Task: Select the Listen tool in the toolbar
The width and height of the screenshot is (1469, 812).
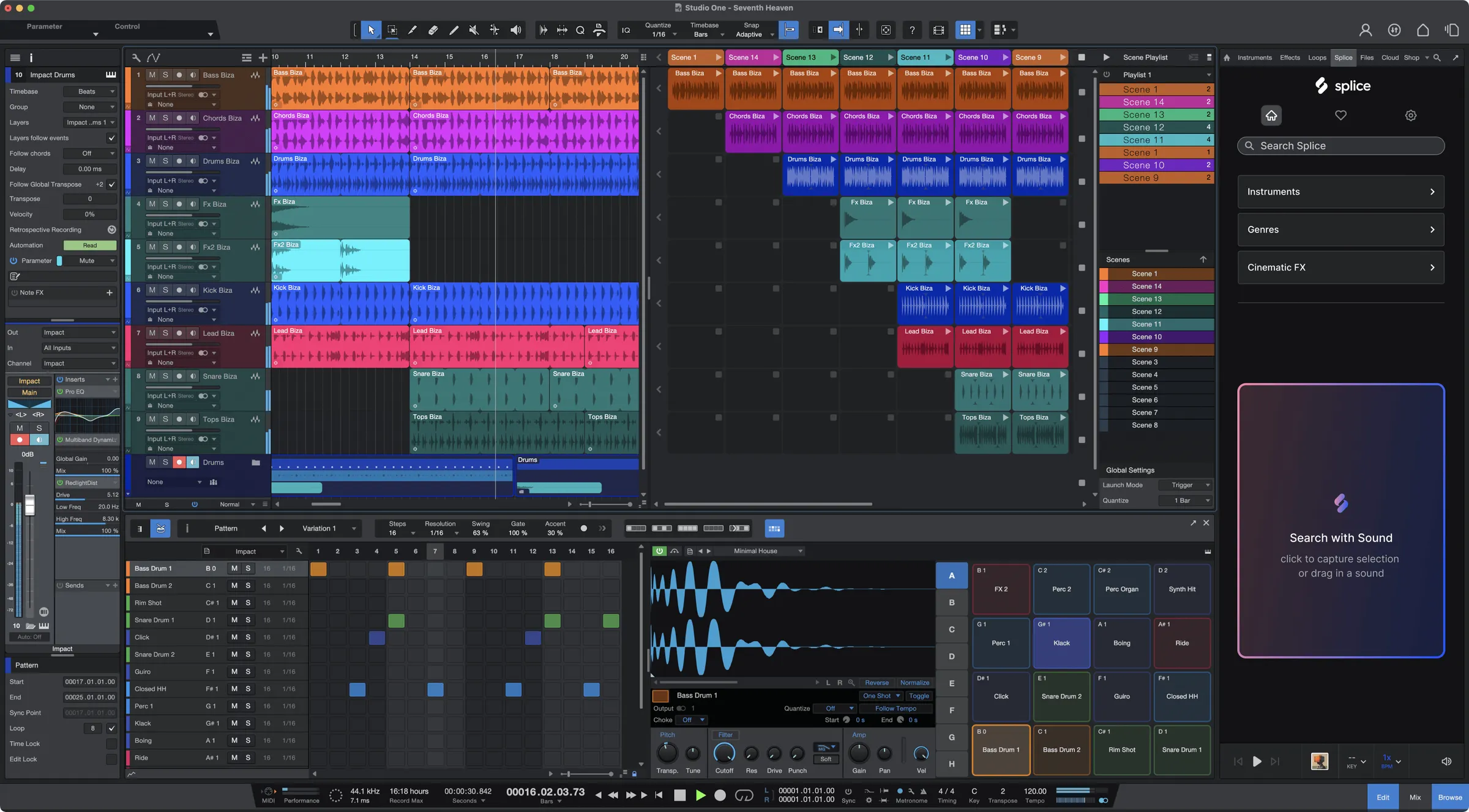Action: [516, 30]
